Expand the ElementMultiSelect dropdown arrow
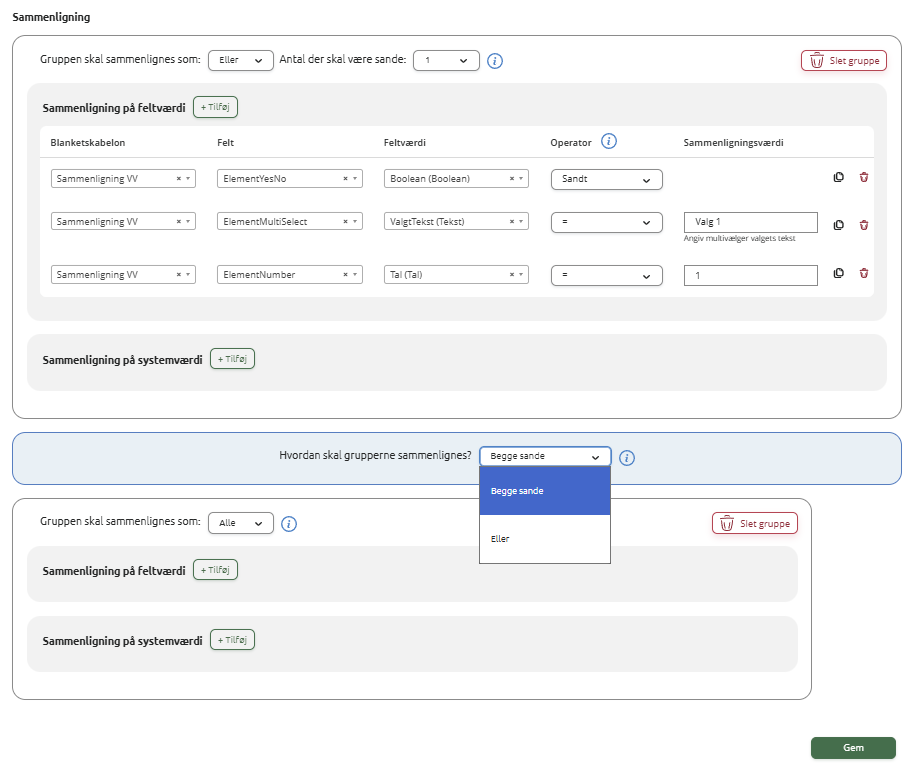 (x=355, y=222)
